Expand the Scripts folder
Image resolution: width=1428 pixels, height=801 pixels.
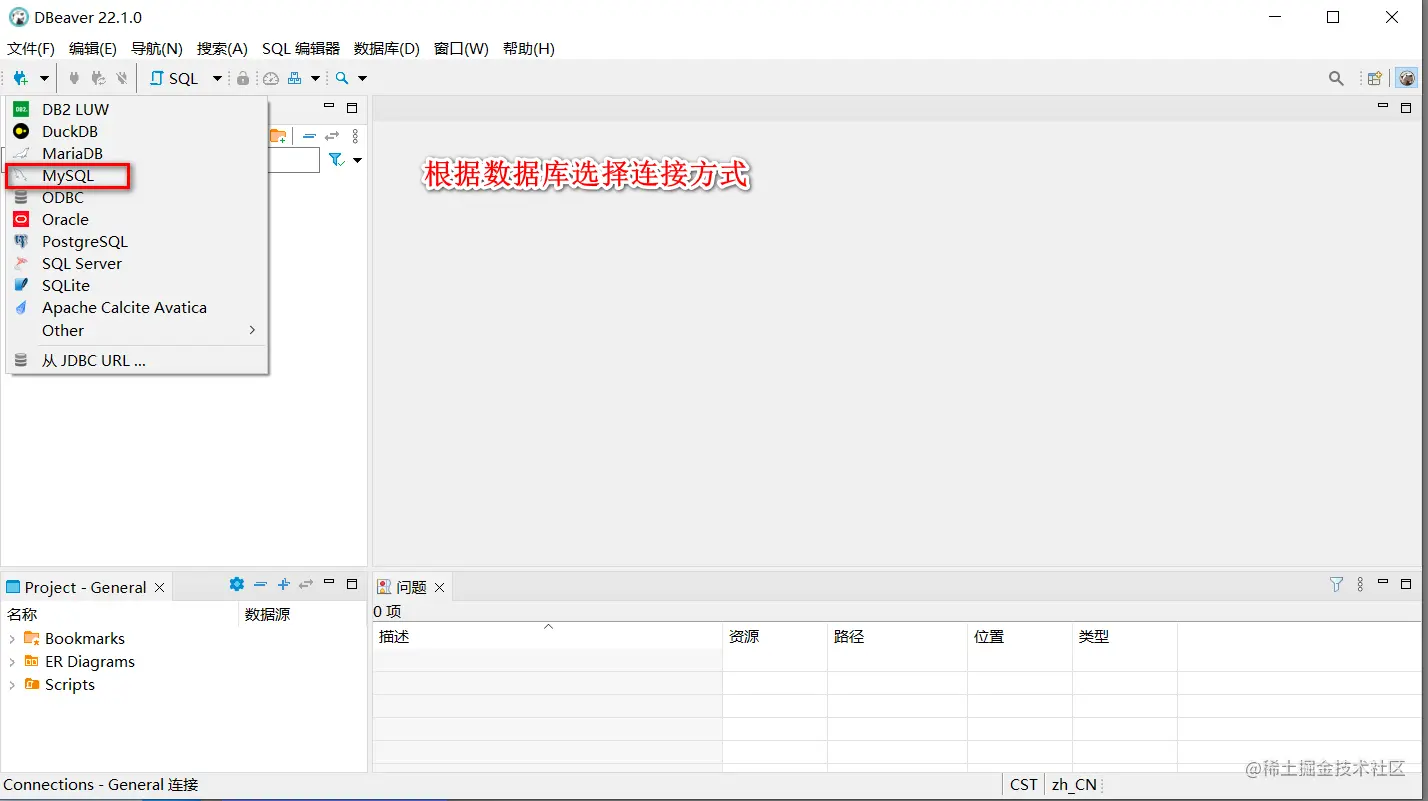tap(12, 684)
